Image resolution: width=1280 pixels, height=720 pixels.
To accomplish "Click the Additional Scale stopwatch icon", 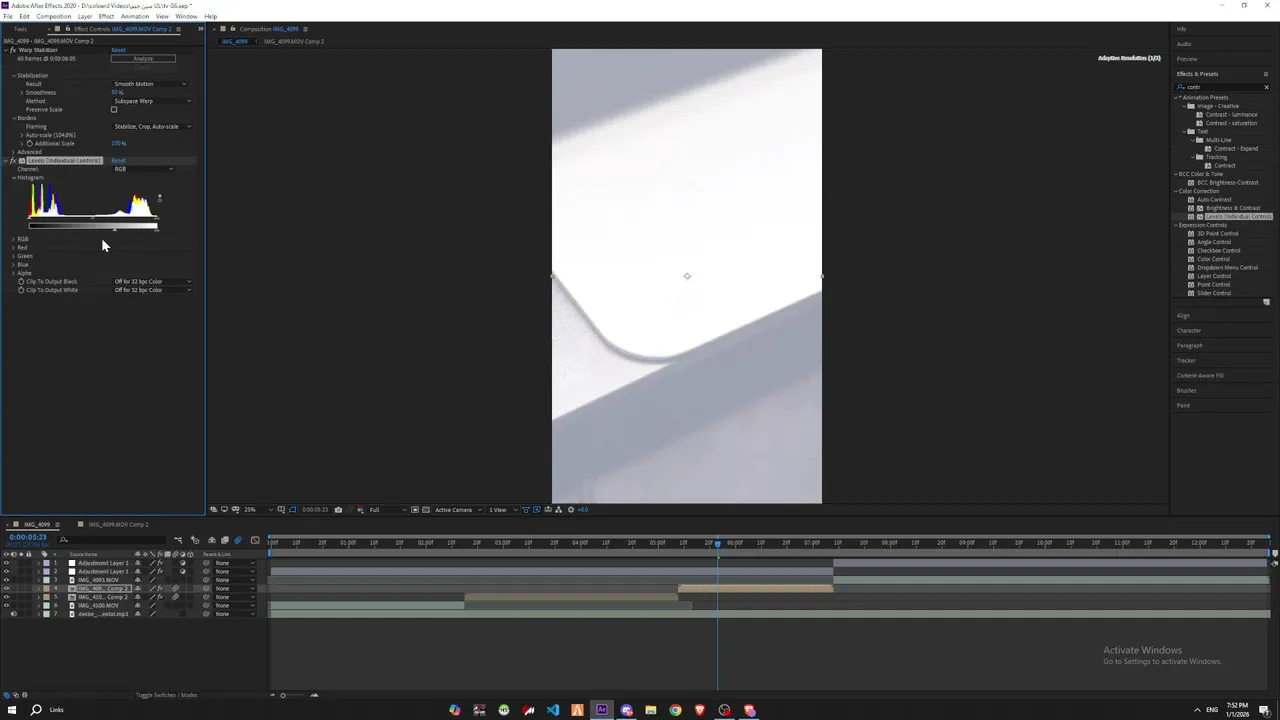I will 30,143.
